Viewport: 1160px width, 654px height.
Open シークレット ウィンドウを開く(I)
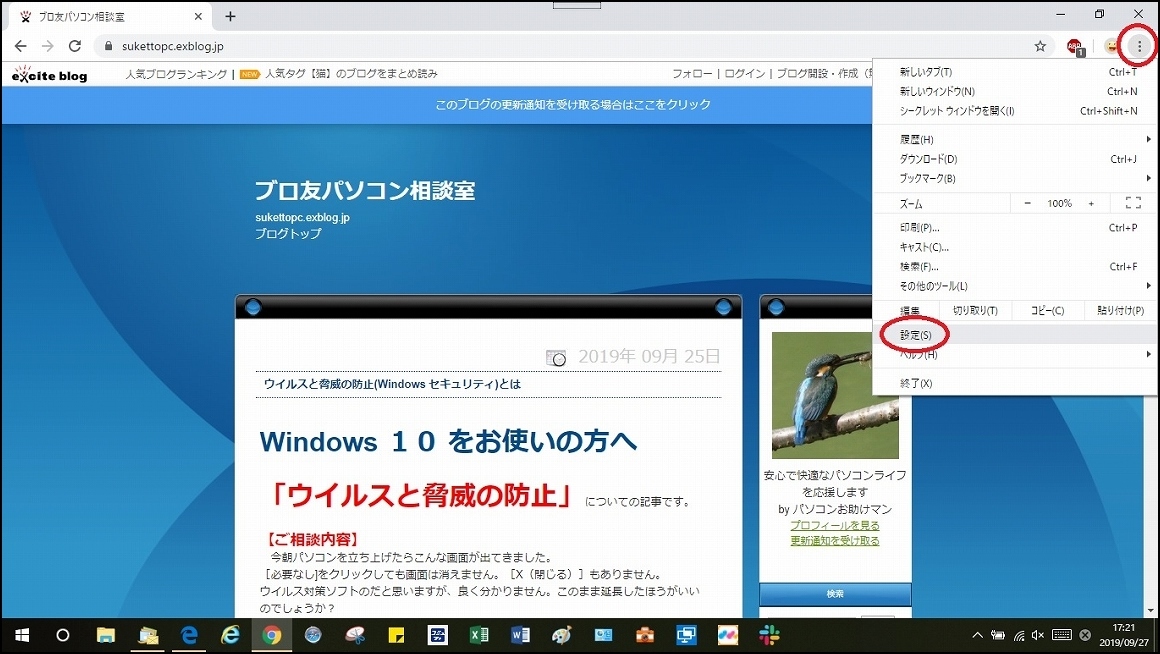tap(1017, 111)
